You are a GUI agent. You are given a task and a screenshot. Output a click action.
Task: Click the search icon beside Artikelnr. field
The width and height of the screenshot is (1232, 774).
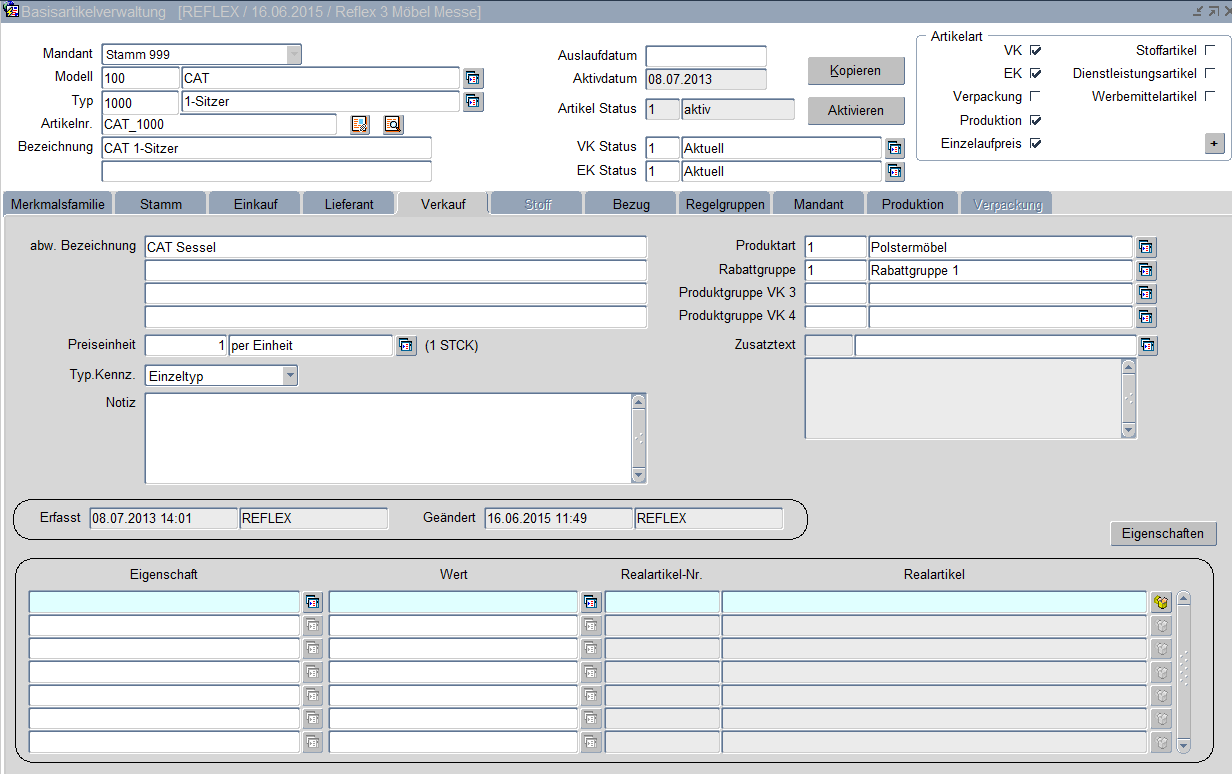point(393,124)
